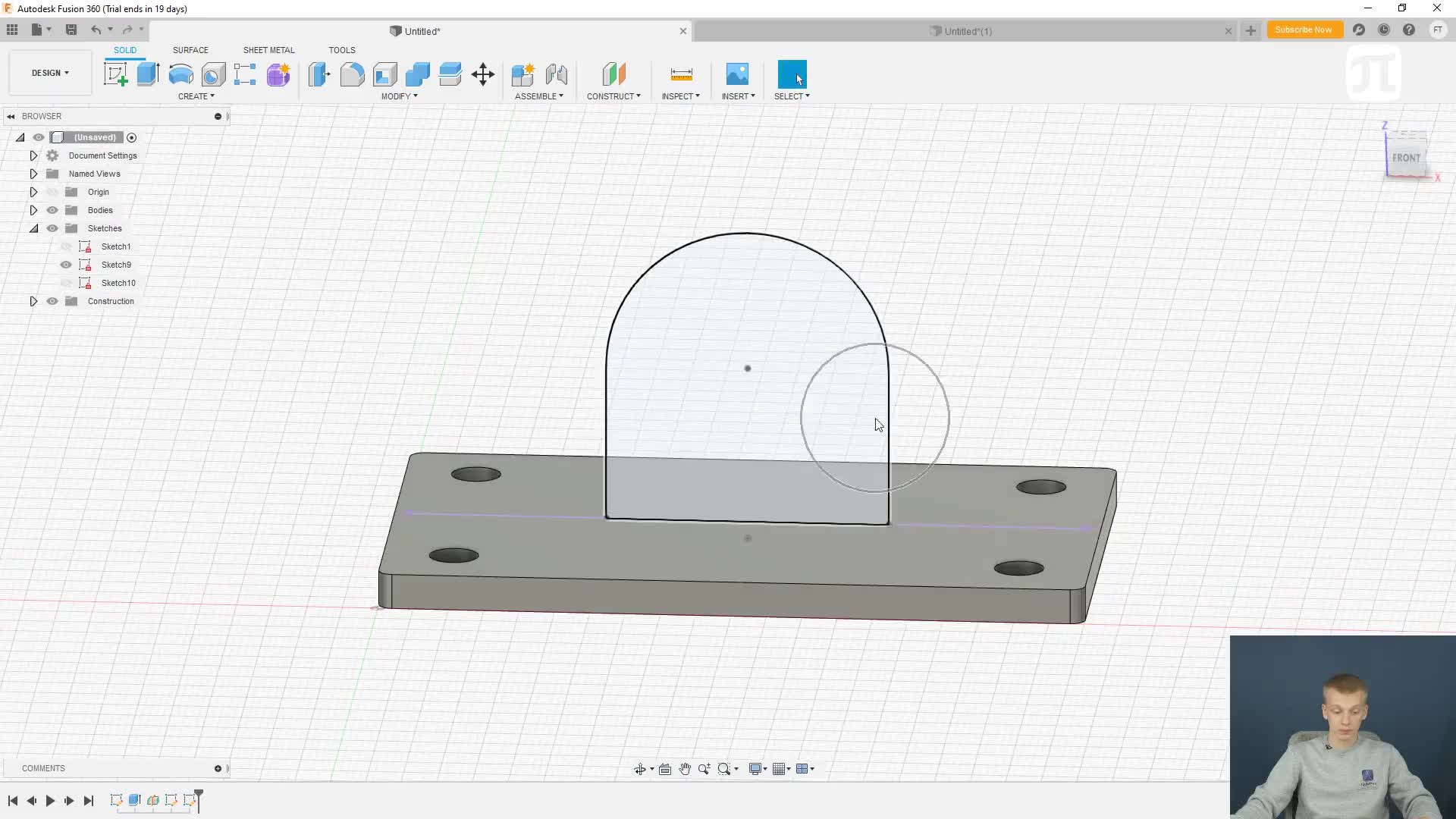Expand the Named Views node
This screenshot has width=1456, height=819.
click(x=33, y=174)
